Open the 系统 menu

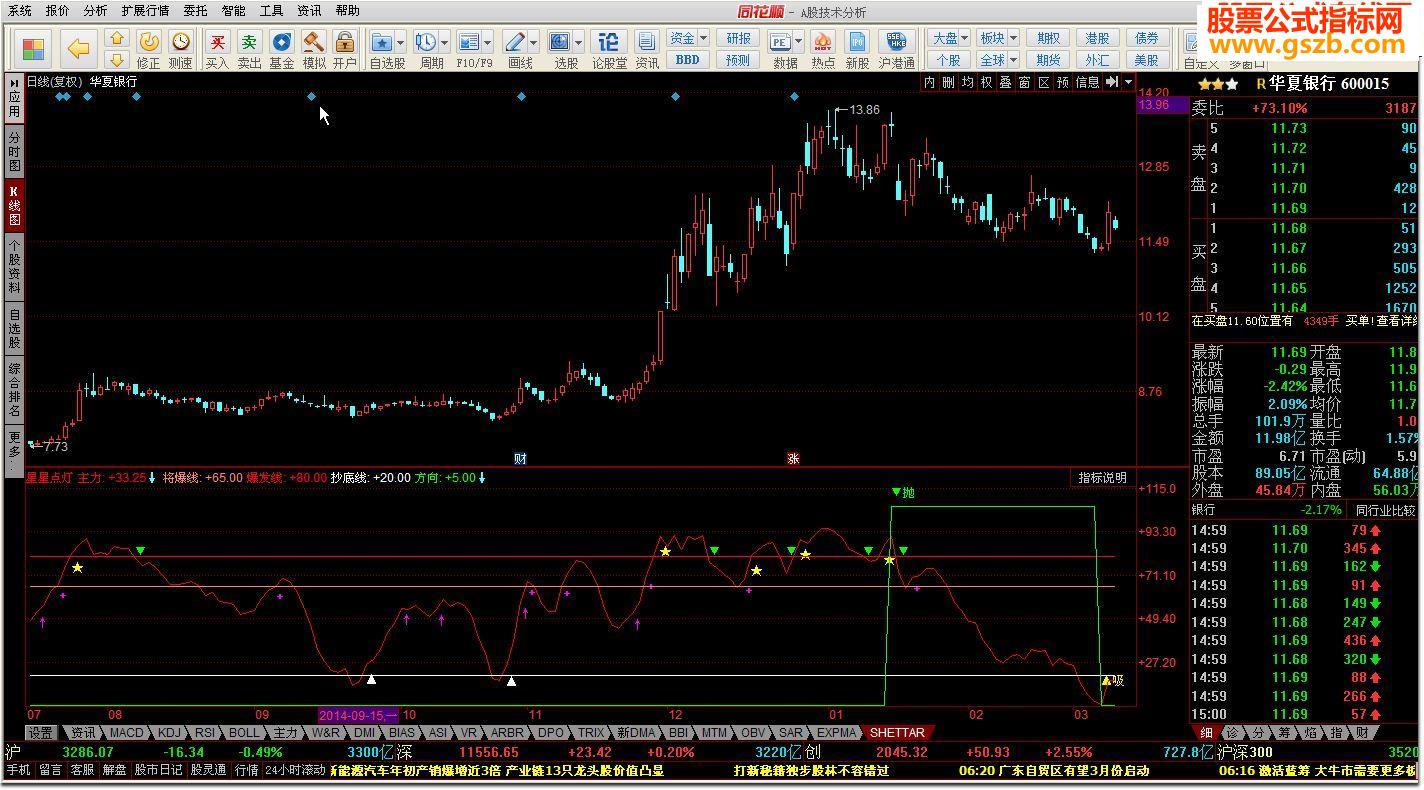[x=19, y=11]
